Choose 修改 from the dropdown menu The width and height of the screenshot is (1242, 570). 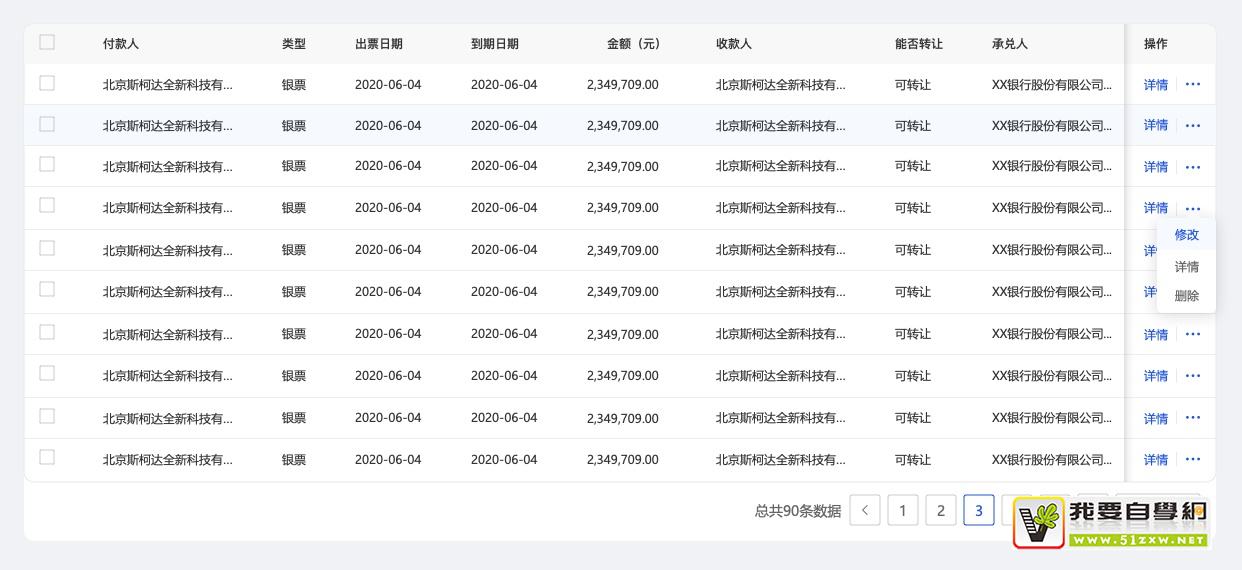pyautogui.click(x=1186, y=235)
